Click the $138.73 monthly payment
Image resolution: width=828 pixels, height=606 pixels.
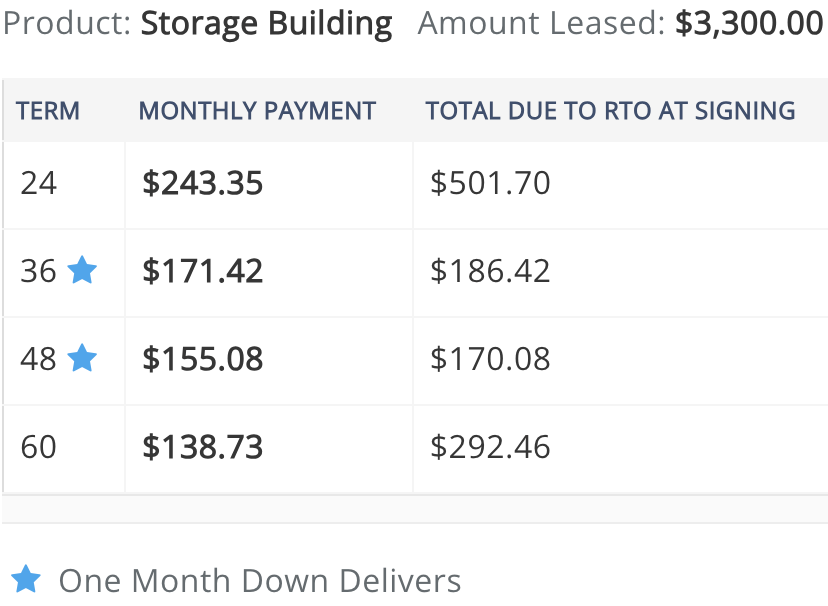pyautogui.click(x=202, y=447)
